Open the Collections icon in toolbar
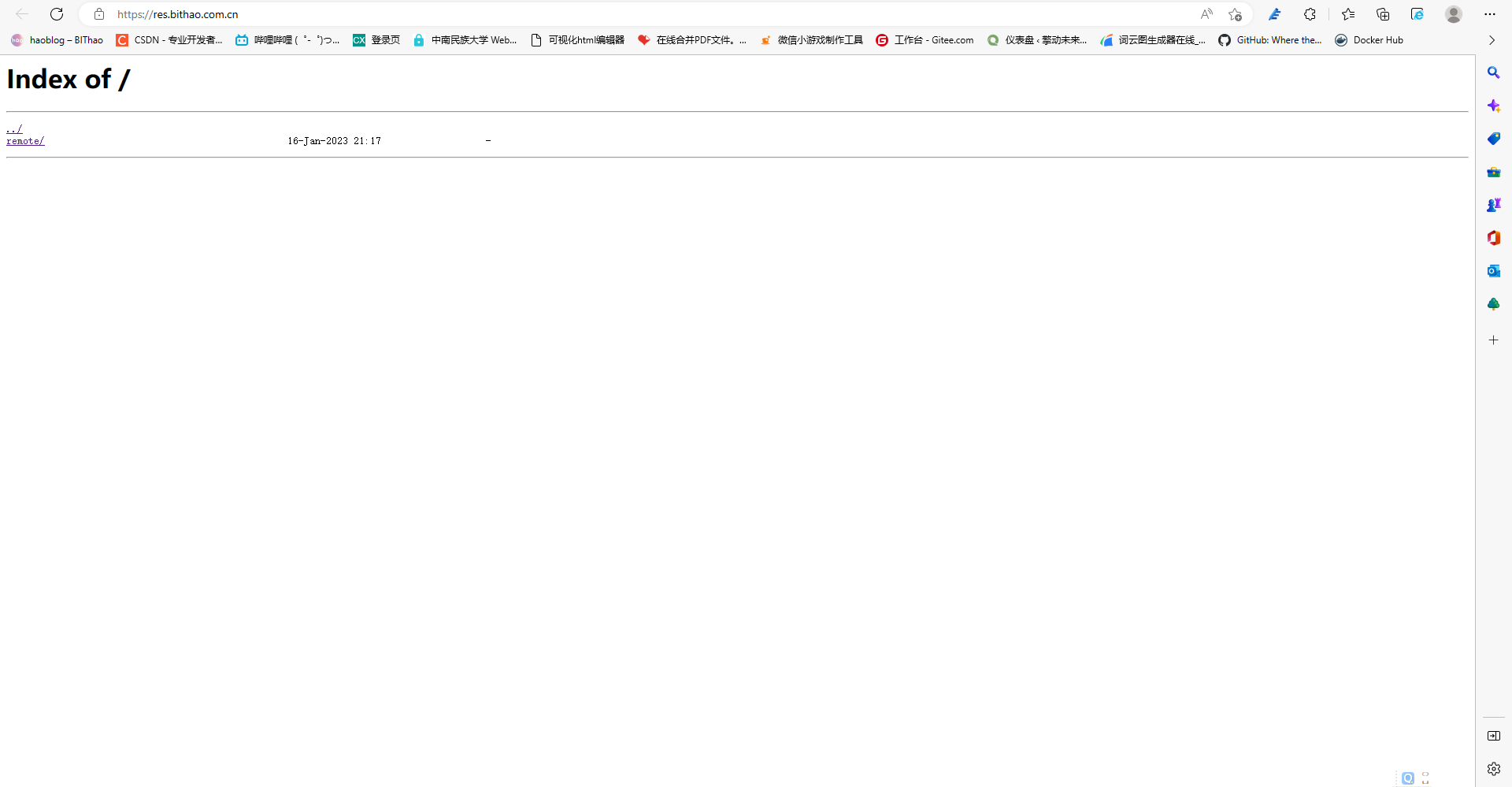The image size is (1512, 787). coord(1383,14)
